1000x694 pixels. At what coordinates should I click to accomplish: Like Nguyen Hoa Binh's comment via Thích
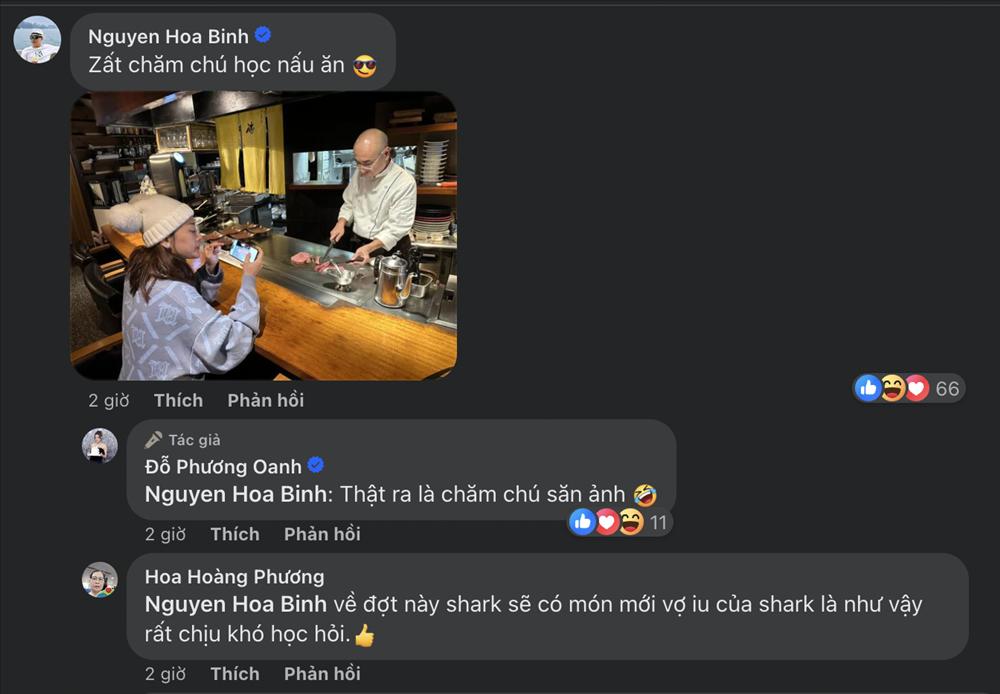pos(178,399)
